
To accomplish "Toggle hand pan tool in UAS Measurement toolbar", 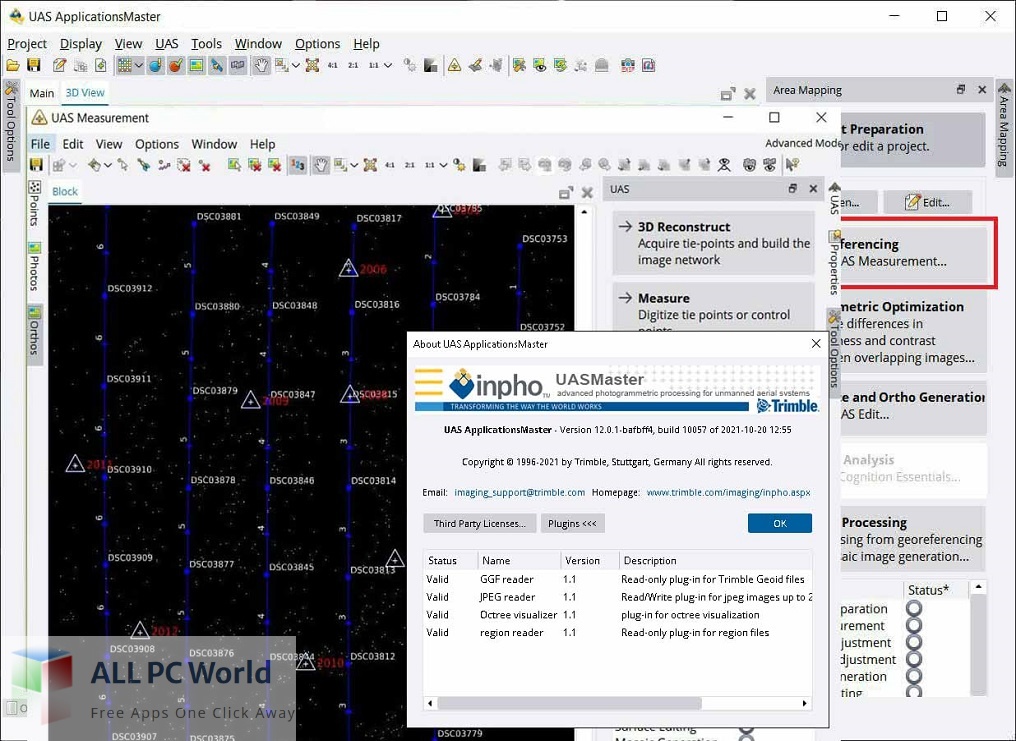I will (x=321, y=165).
